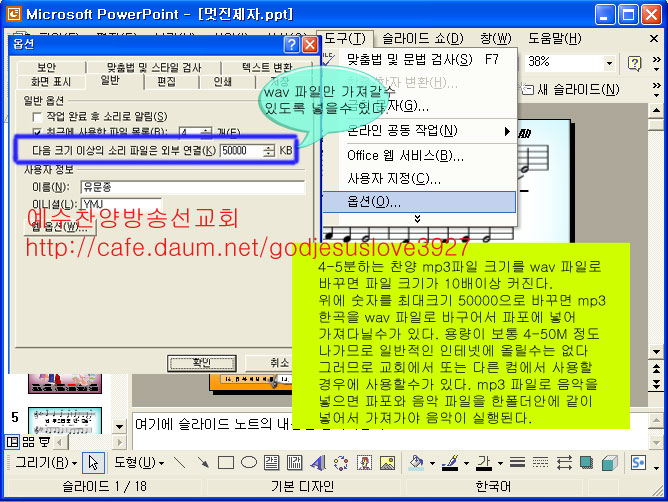This screenshot has height=502, width=668.
Task: Click the 이니셜(L) initials input field
Action: pos(121,204)
